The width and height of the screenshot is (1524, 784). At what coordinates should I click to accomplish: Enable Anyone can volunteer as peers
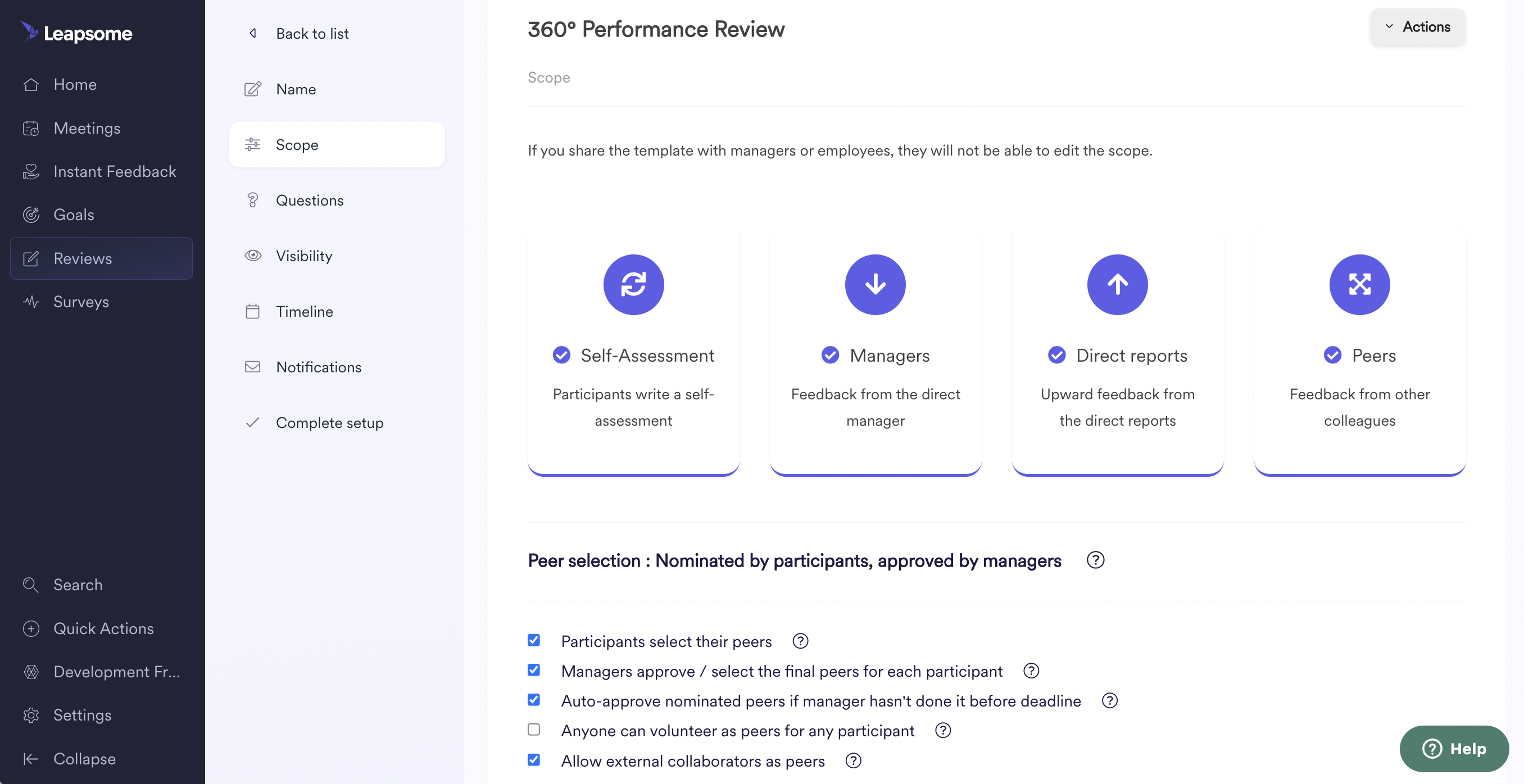(534, 730)
